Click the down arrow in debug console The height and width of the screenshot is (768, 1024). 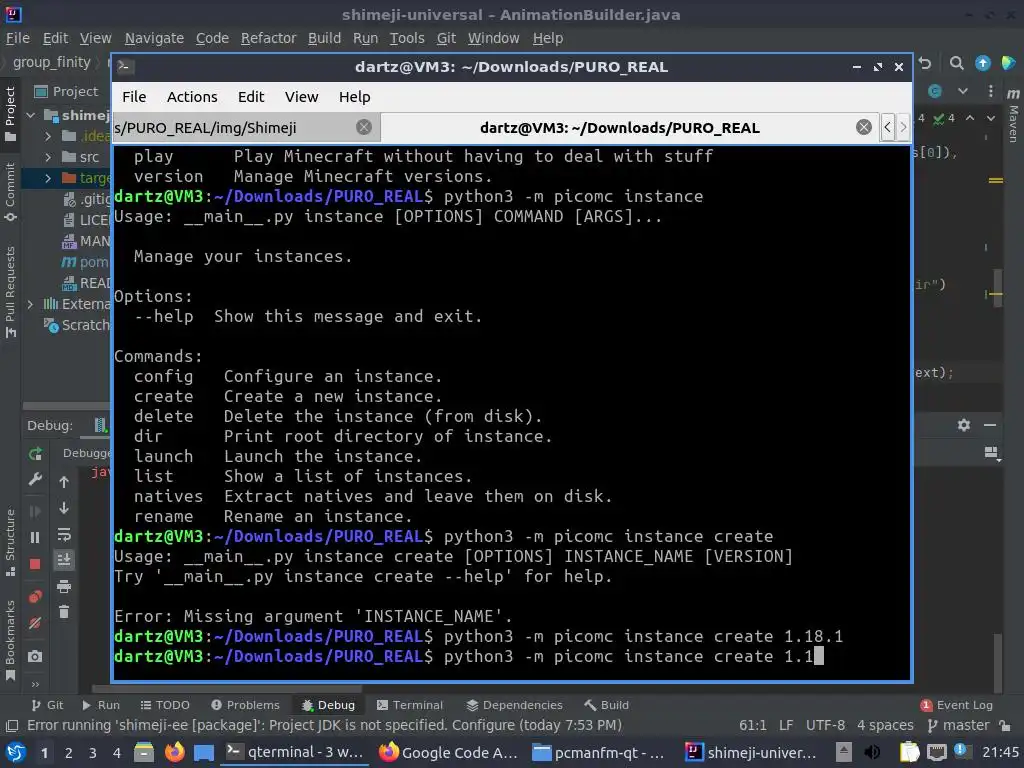tap(64, 507)
